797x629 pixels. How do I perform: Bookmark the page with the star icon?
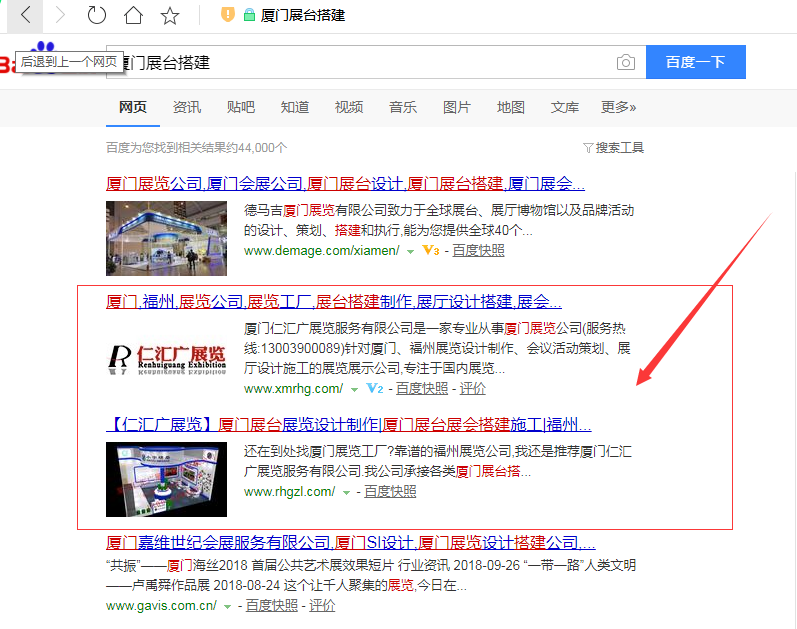point(170,15)
